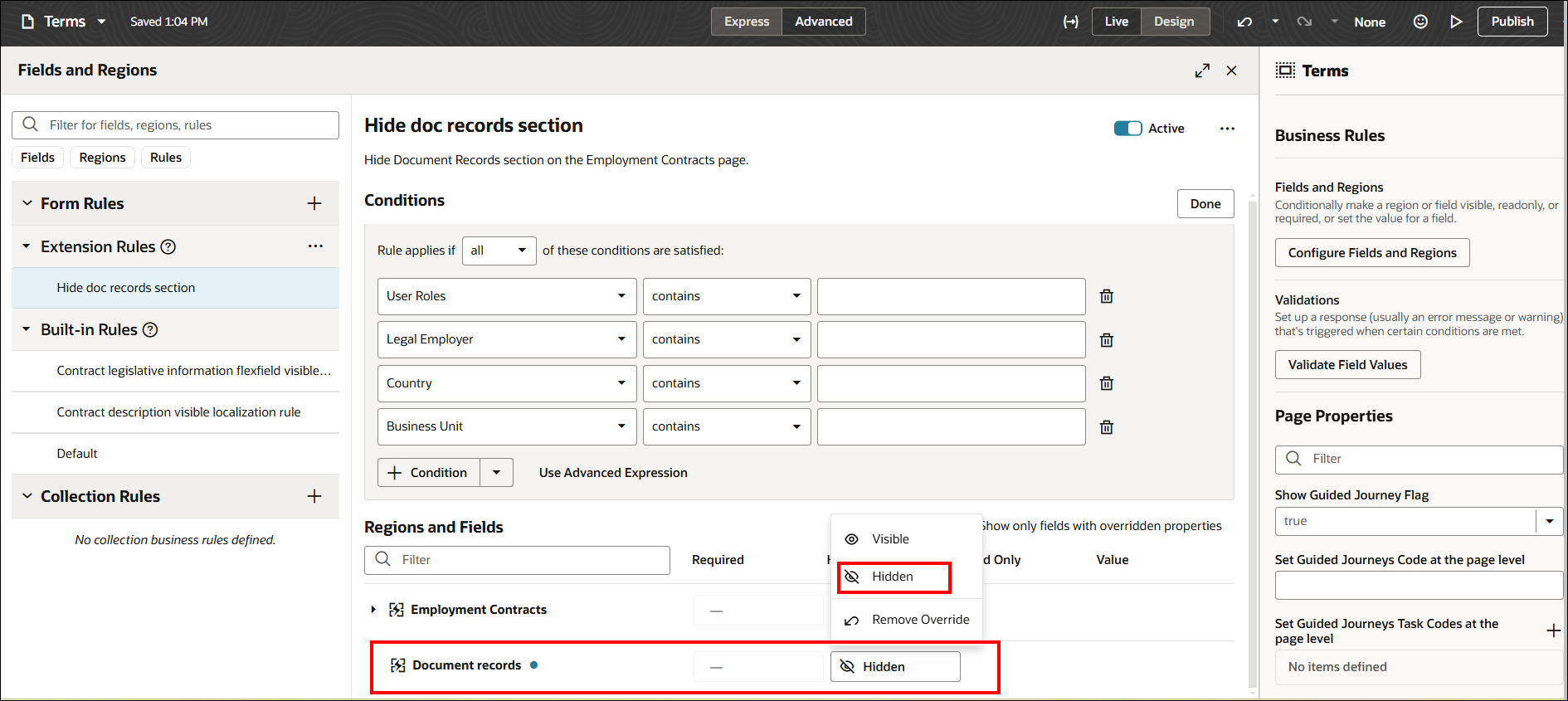Viewport: 1568px width, 701px height.
Task: Select the Default built-in rule
Action: pos(175,454)
